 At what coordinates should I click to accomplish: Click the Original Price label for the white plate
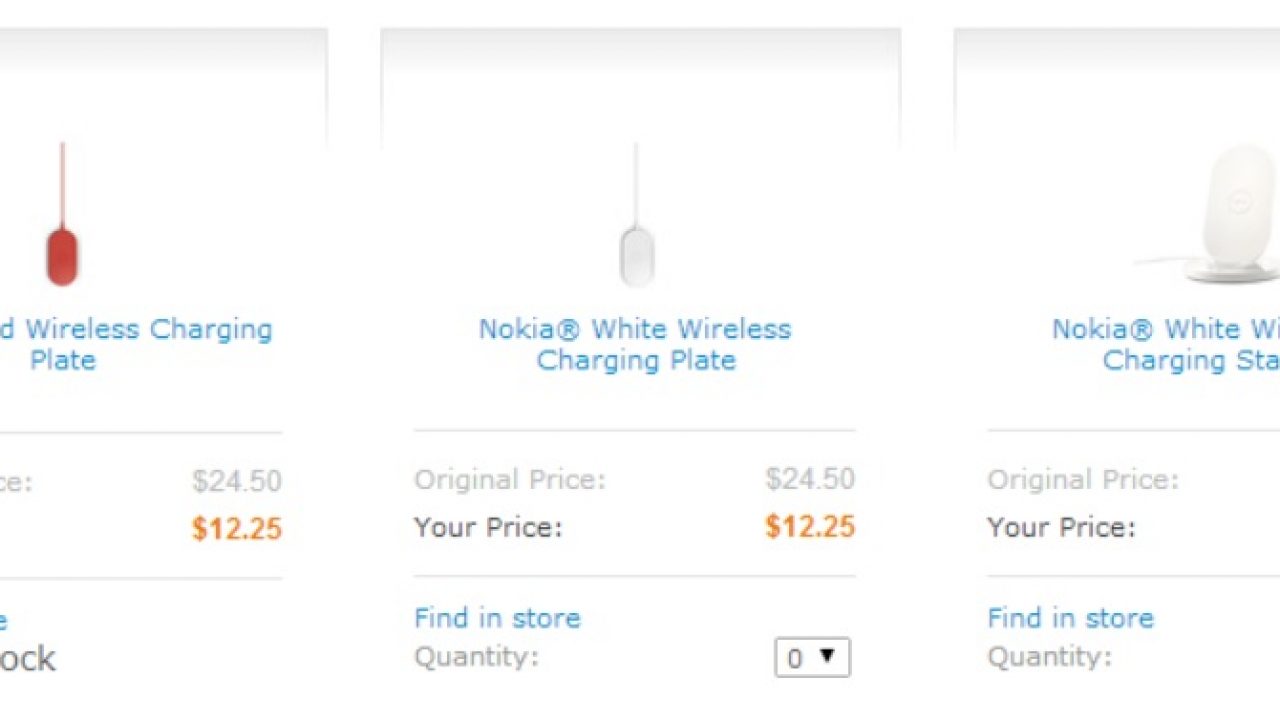click(x=510, y=480)
